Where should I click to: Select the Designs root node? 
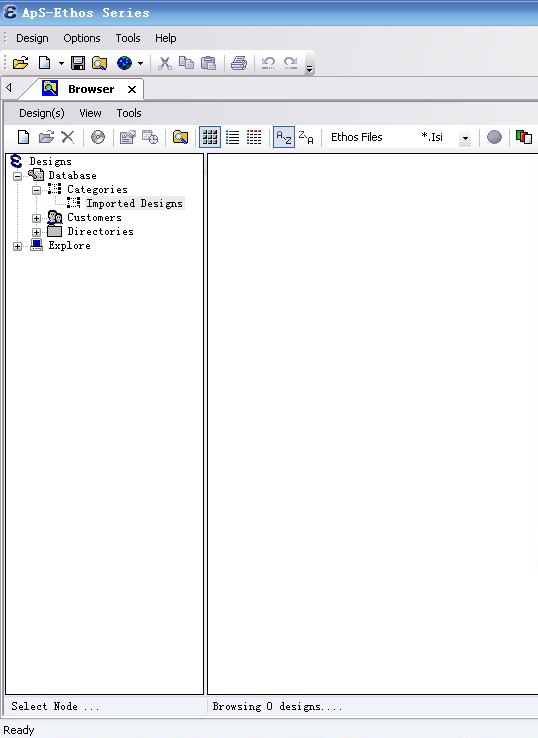click(50, 161)
